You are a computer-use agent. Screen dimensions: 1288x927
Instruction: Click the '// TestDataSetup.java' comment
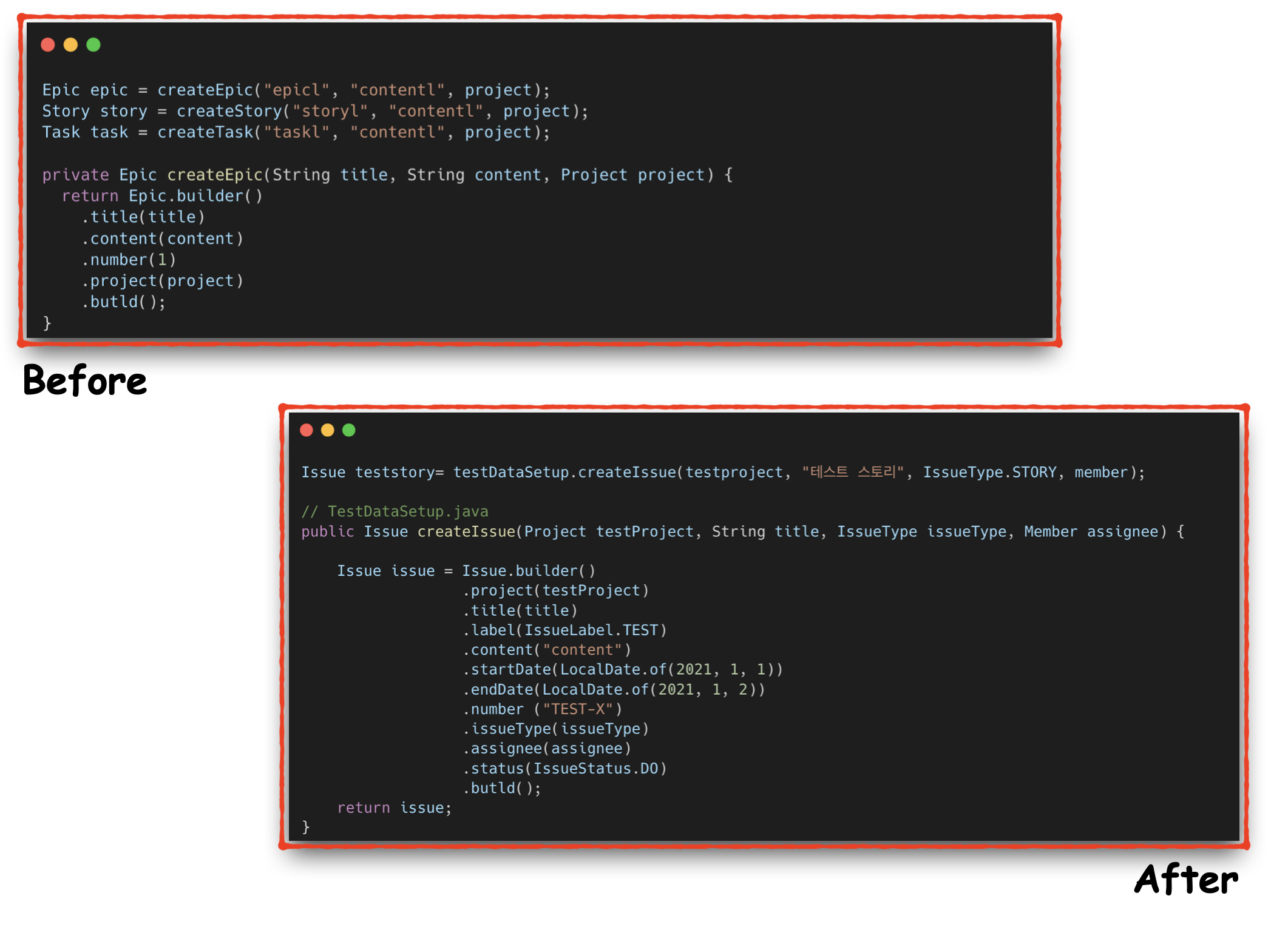click(x=395, y=512)
